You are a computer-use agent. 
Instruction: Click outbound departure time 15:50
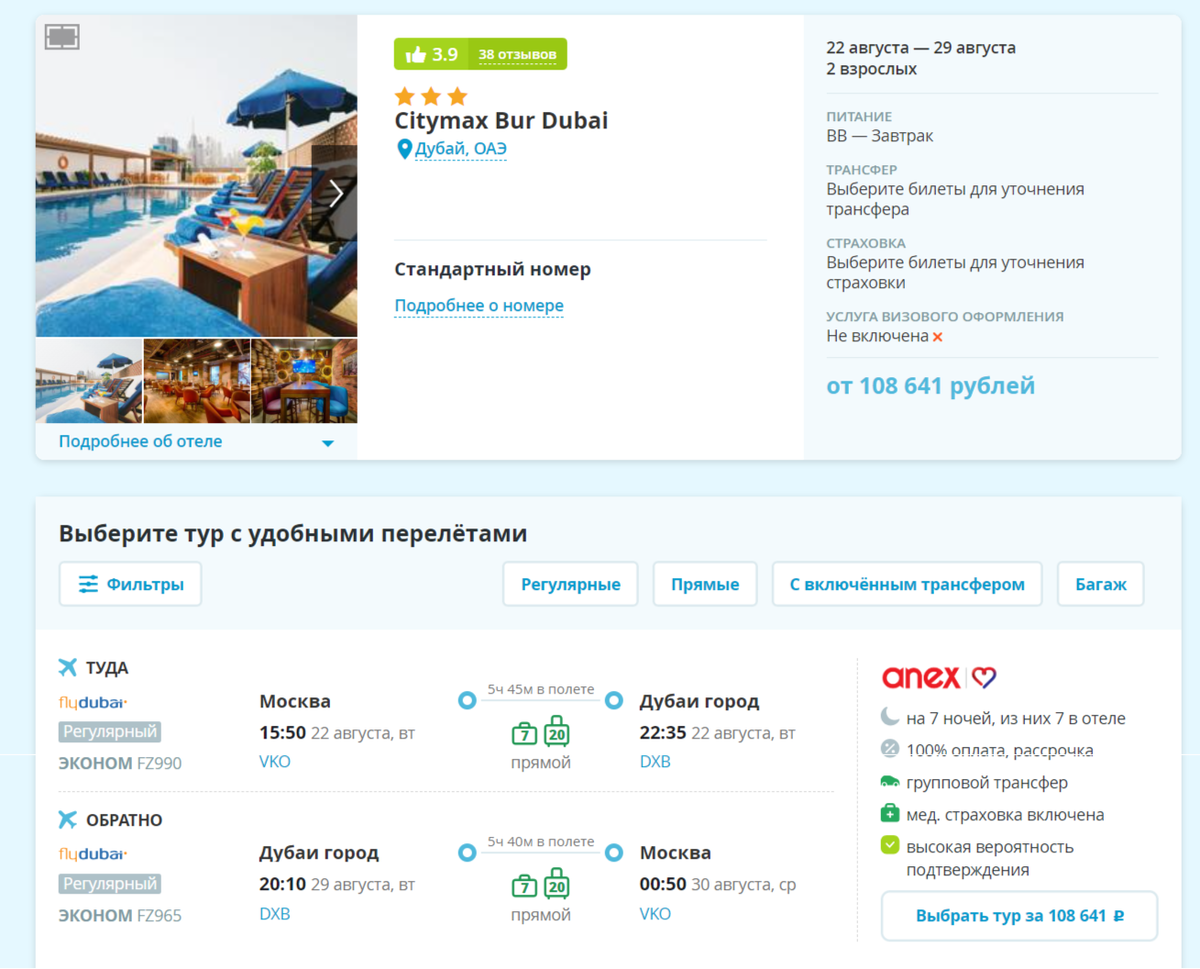click(x=282, y=733)
